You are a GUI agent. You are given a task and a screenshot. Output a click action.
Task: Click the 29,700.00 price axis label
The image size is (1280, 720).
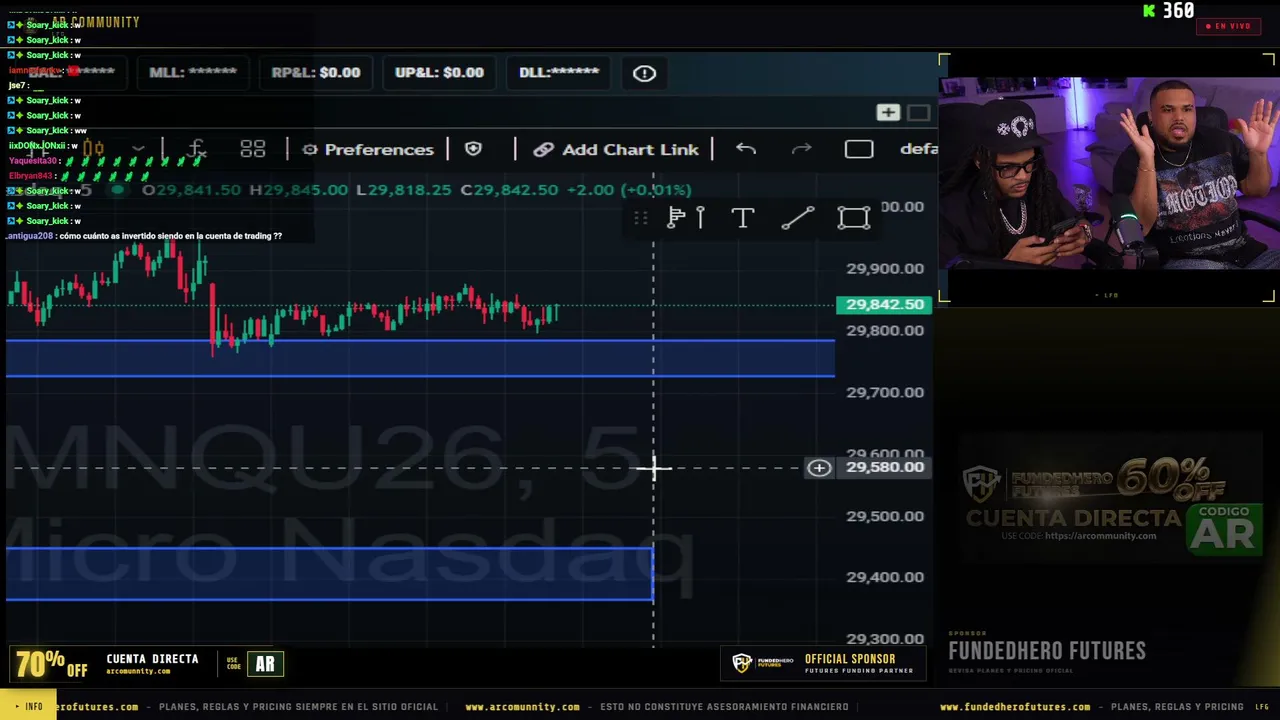click(885, 393)
